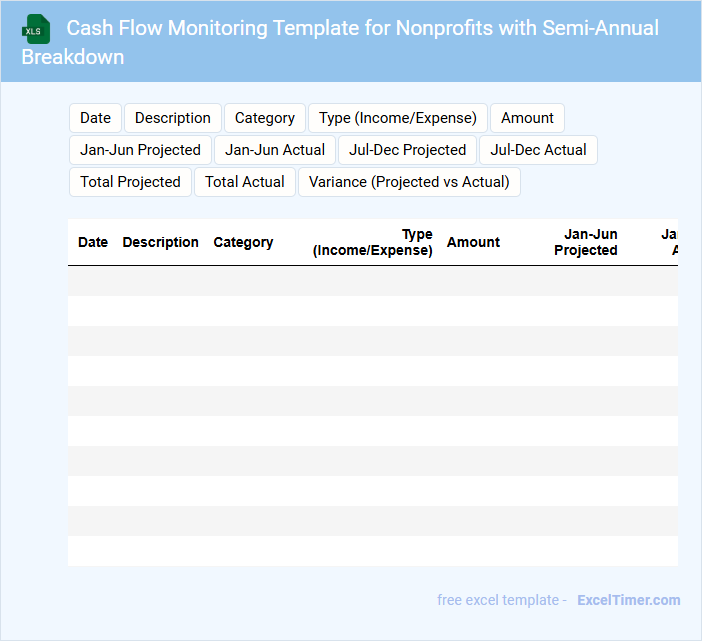Click the Jan-Jun Projected column header
This screenshot has height=641, width=702.
(x=585, y=242)
